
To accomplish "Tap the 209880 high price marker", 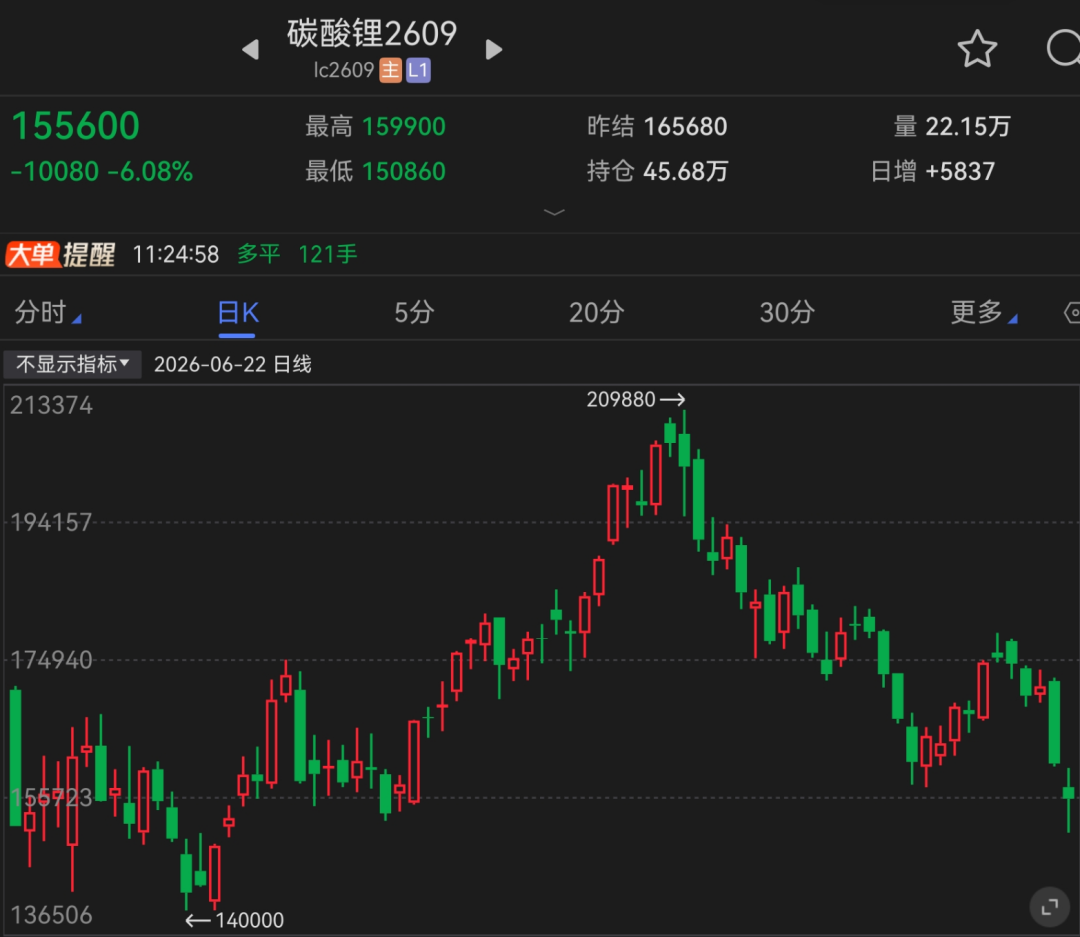I will 636,400.
